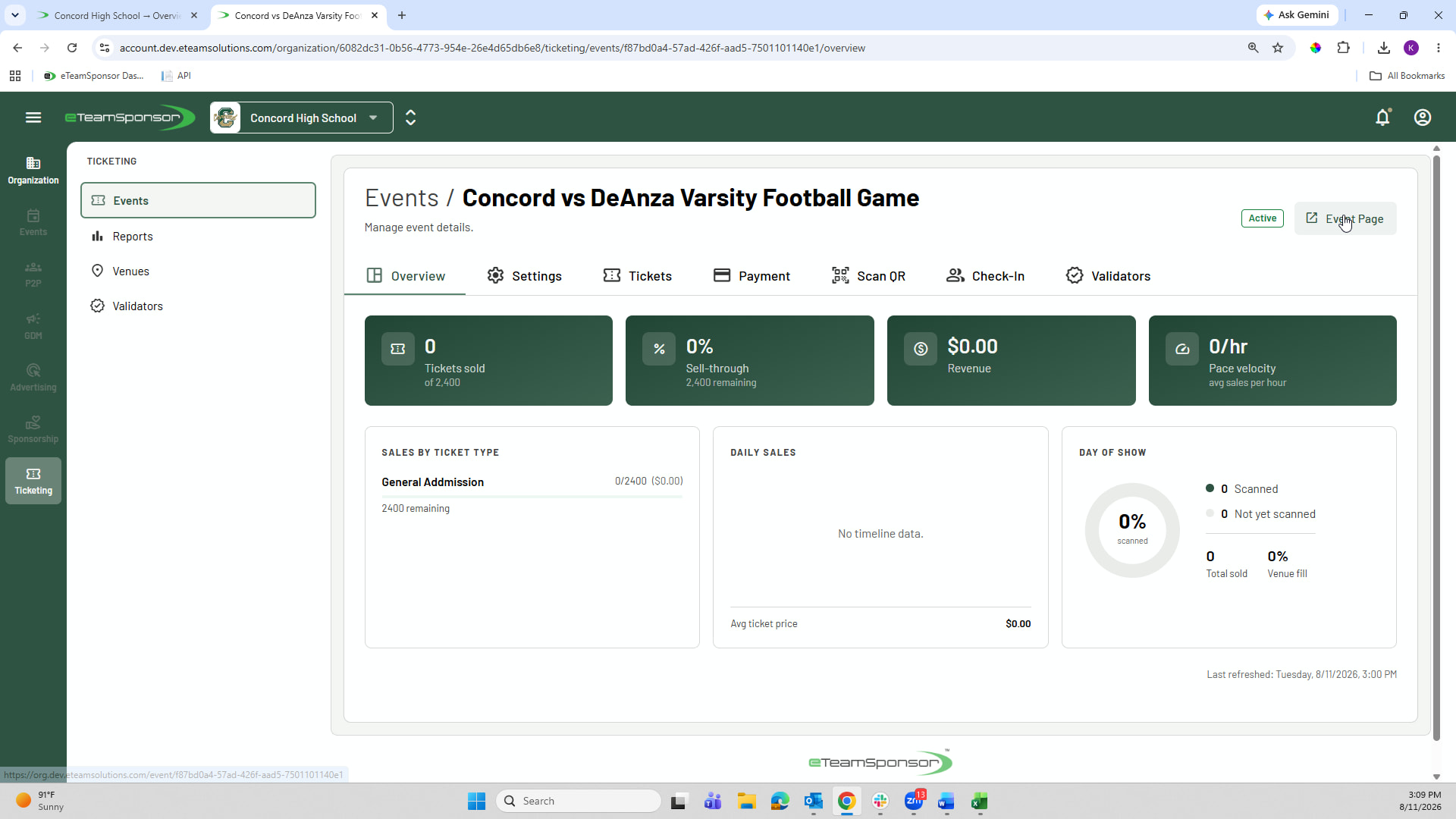Click the eTeamSponsor logo in header
Viewport: 1456px width, 819px height.
130,118
